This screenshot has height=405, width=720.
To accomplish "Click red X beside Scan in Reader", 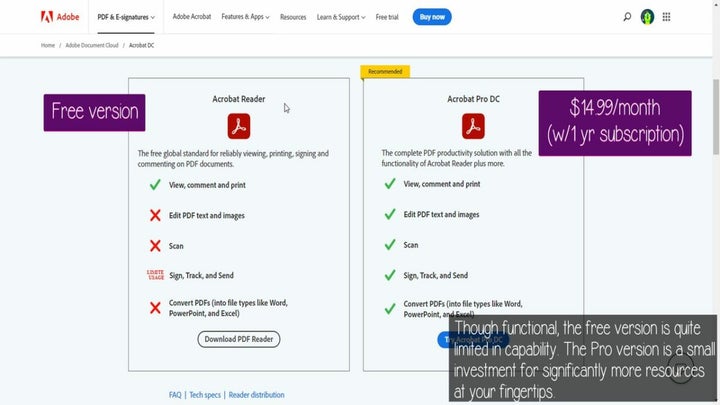I will click(x=155, y=246).
